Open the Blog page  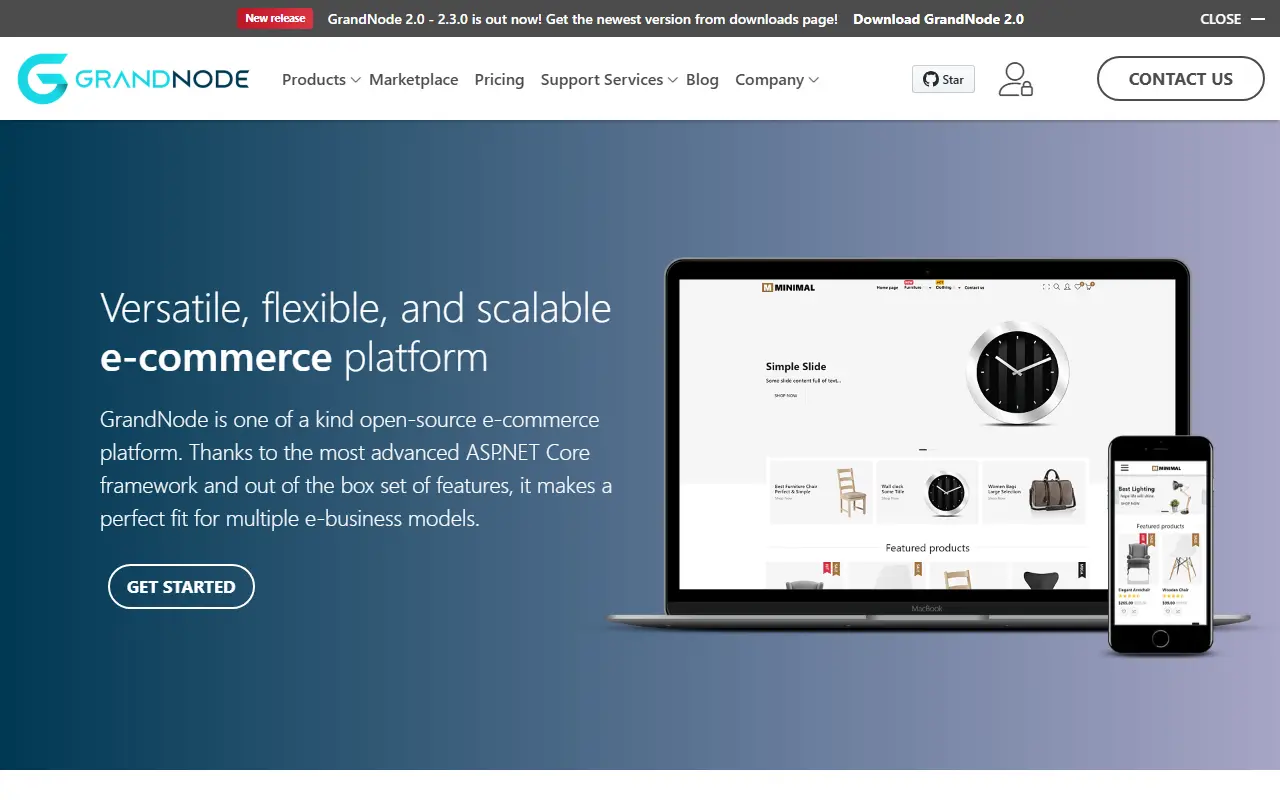click(702, 79)
